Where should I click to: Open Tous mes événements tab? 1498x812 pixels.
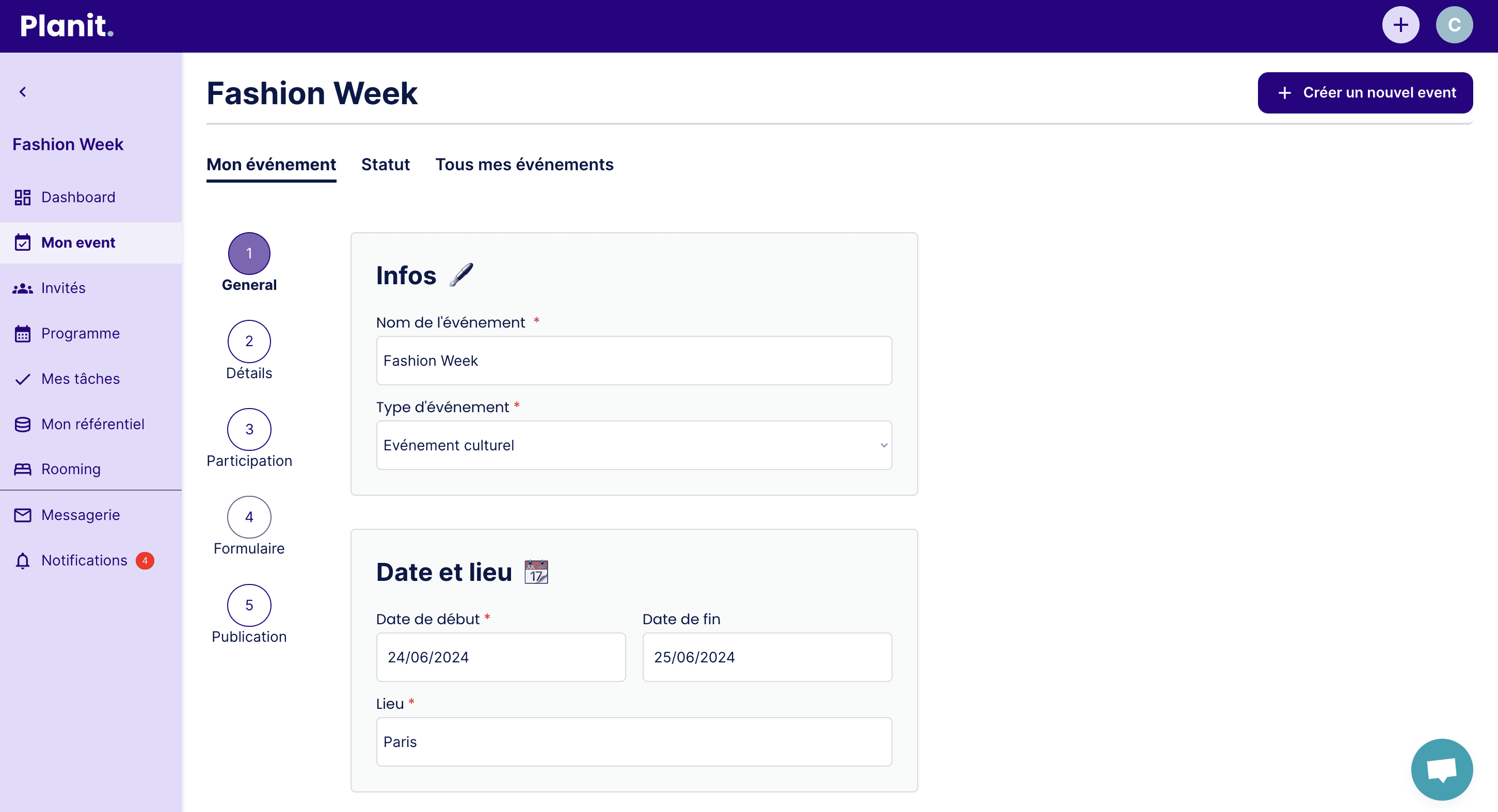524,165
